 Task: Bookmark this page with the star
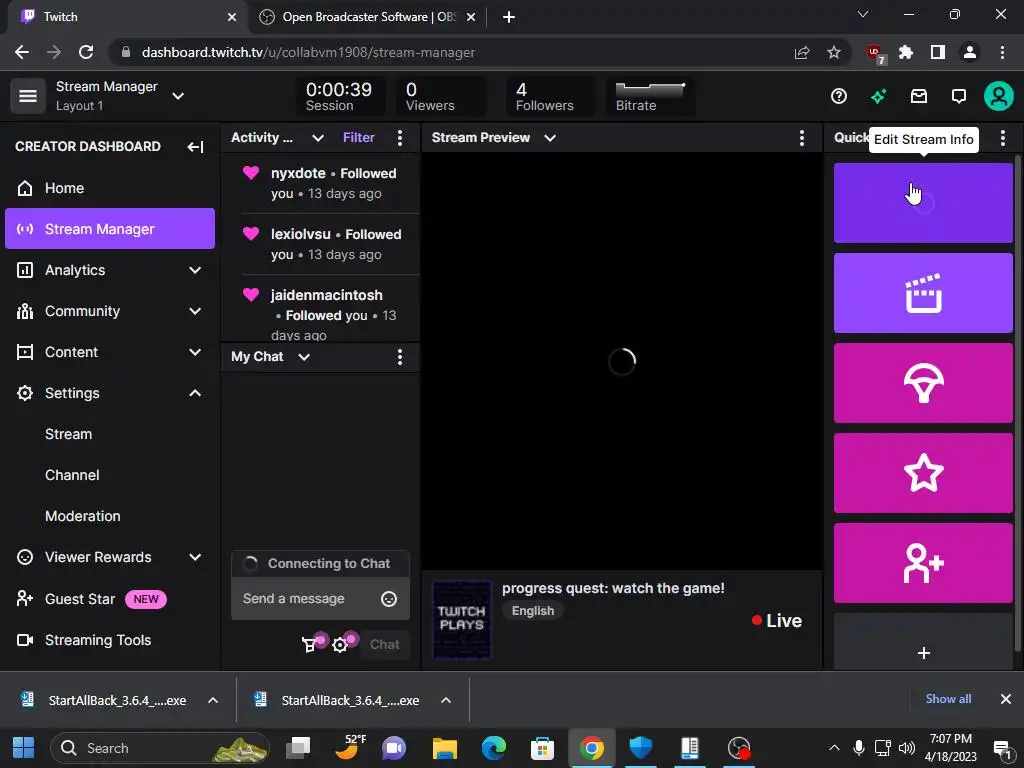(833, 52)
